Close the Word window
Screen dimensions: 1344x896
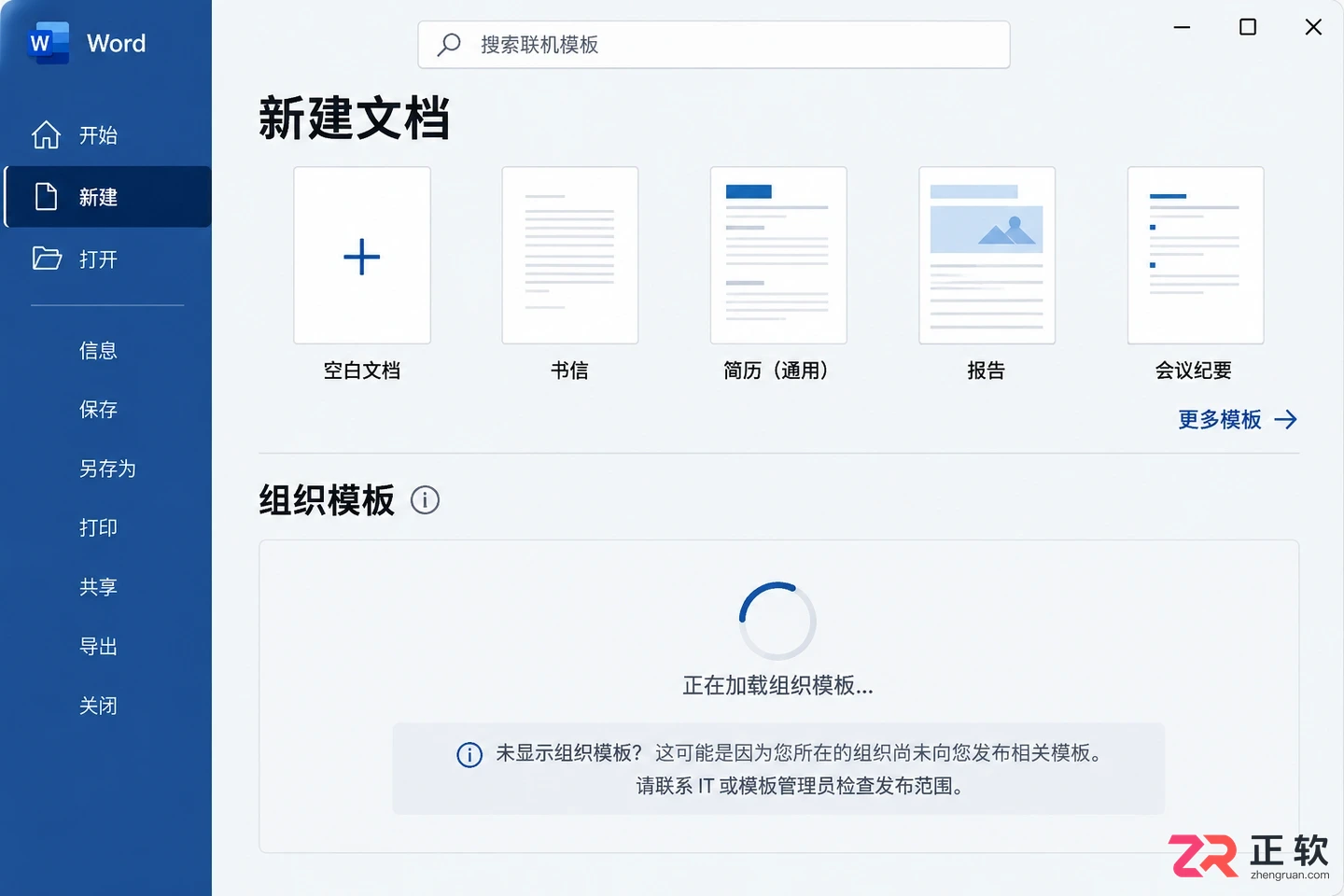1313,27
